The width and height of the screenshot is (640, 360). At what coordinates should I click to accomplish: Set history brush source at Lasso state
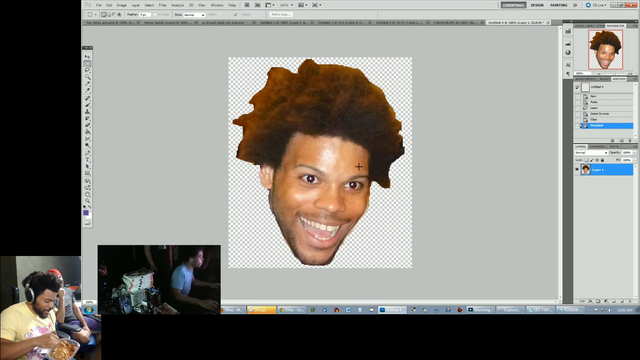pyautogui.click(x=577, y=108)
